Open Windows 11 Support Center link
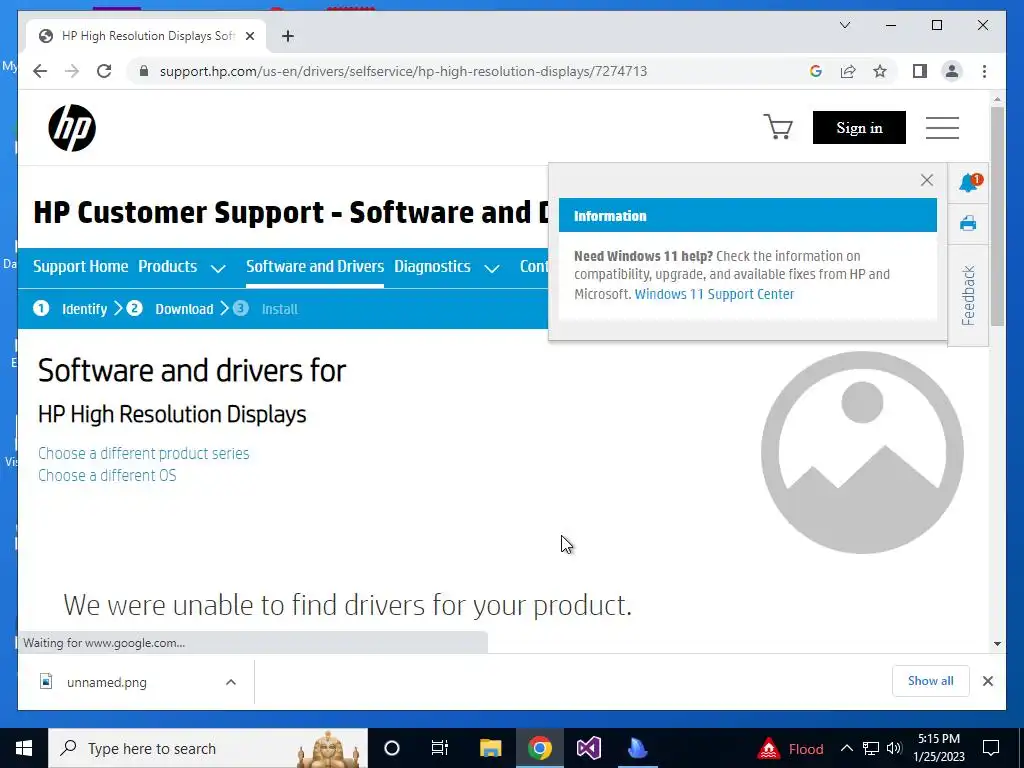Screen dimensions: 1024x768 click(714, 294)
